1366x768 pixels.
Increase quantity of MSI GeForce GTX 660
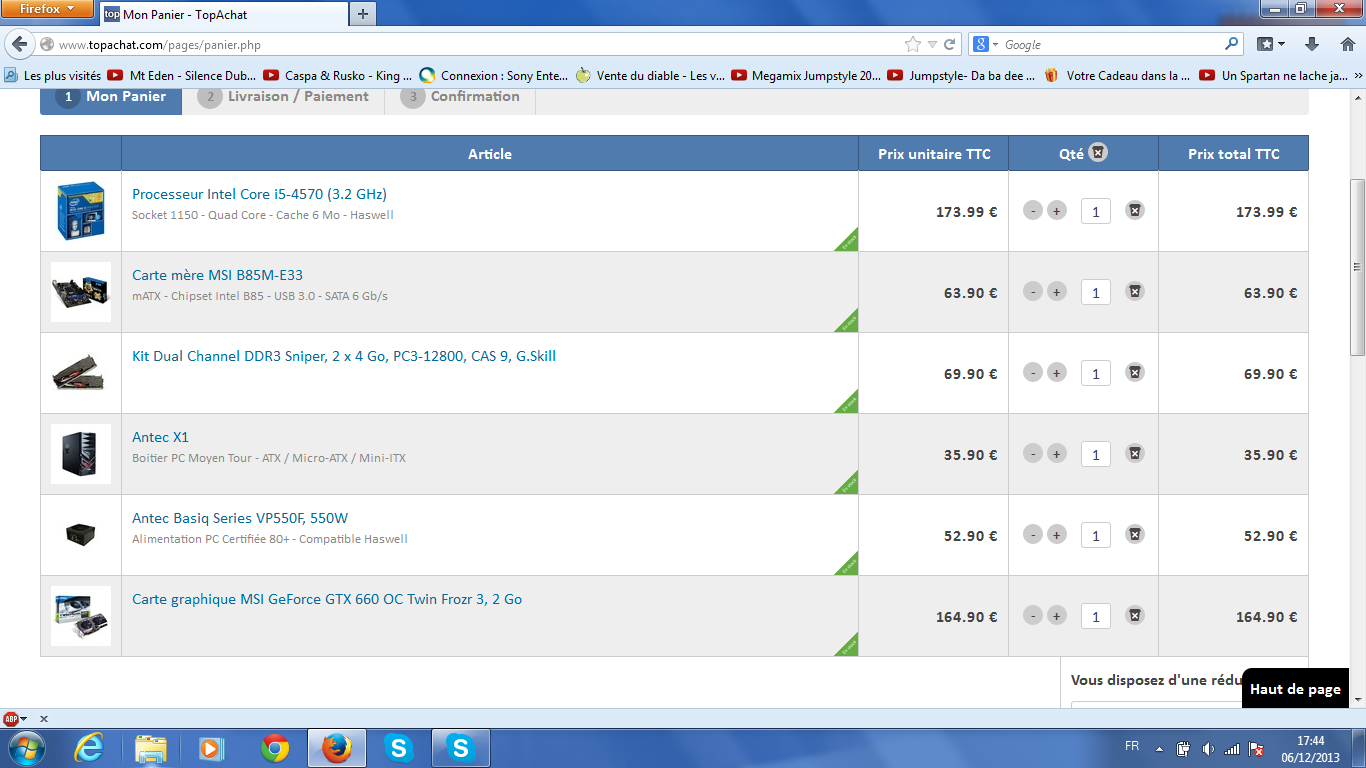pyautogui.click(x=1056, y=615)
